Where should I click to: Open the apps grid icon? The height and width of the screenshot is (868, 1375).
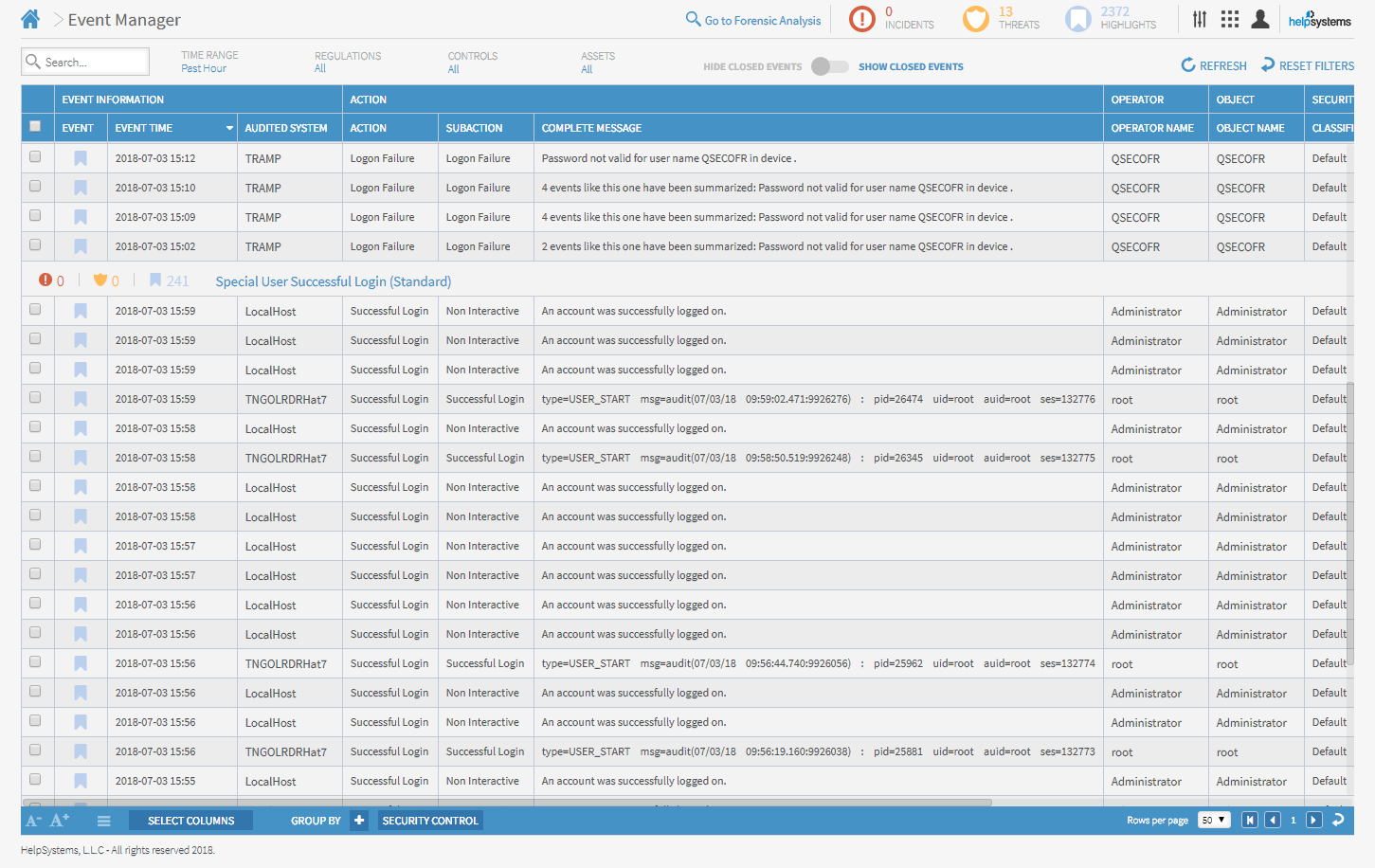[x=1230, y=19]
